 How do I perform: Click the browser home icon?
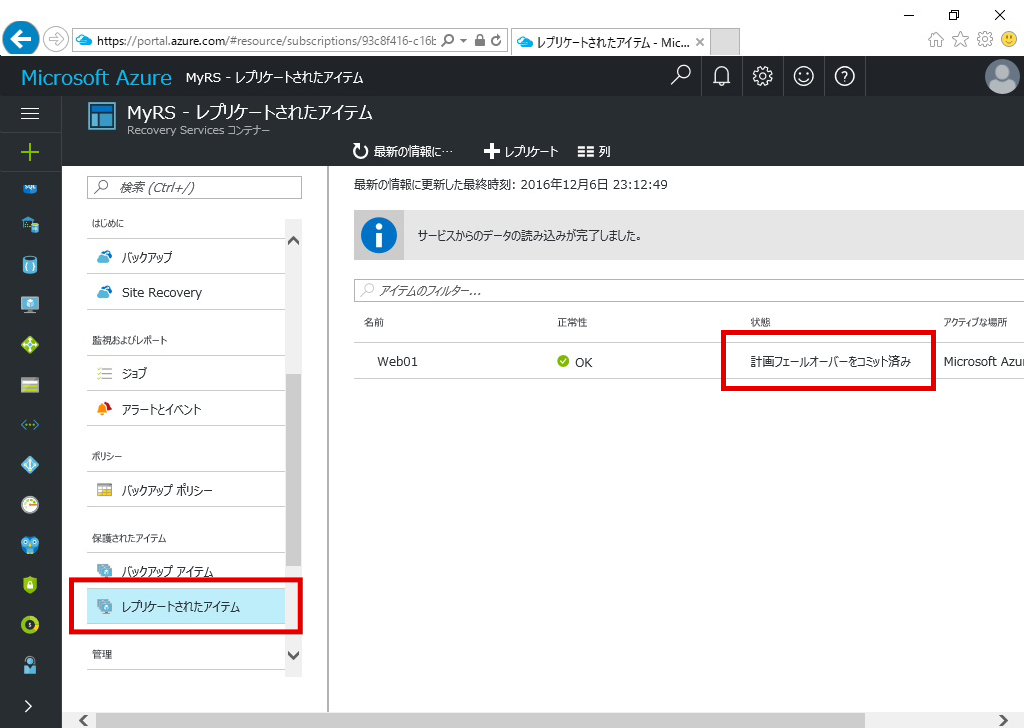coord(936,40)
